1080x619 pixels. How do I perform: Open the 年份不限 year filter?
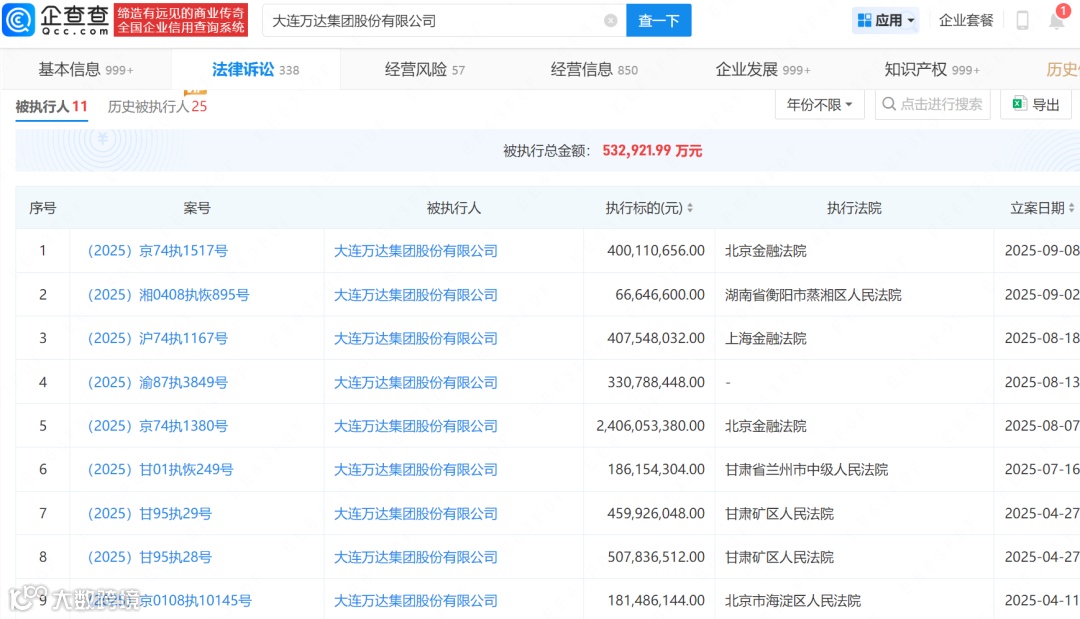point(819,105)
